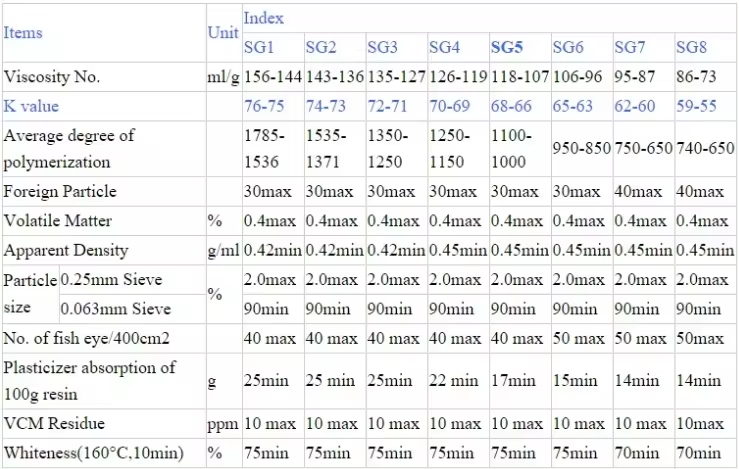The width and height of the screenshot is (739, 469).
Task: Select K value '59-55'
Action: 696,106
